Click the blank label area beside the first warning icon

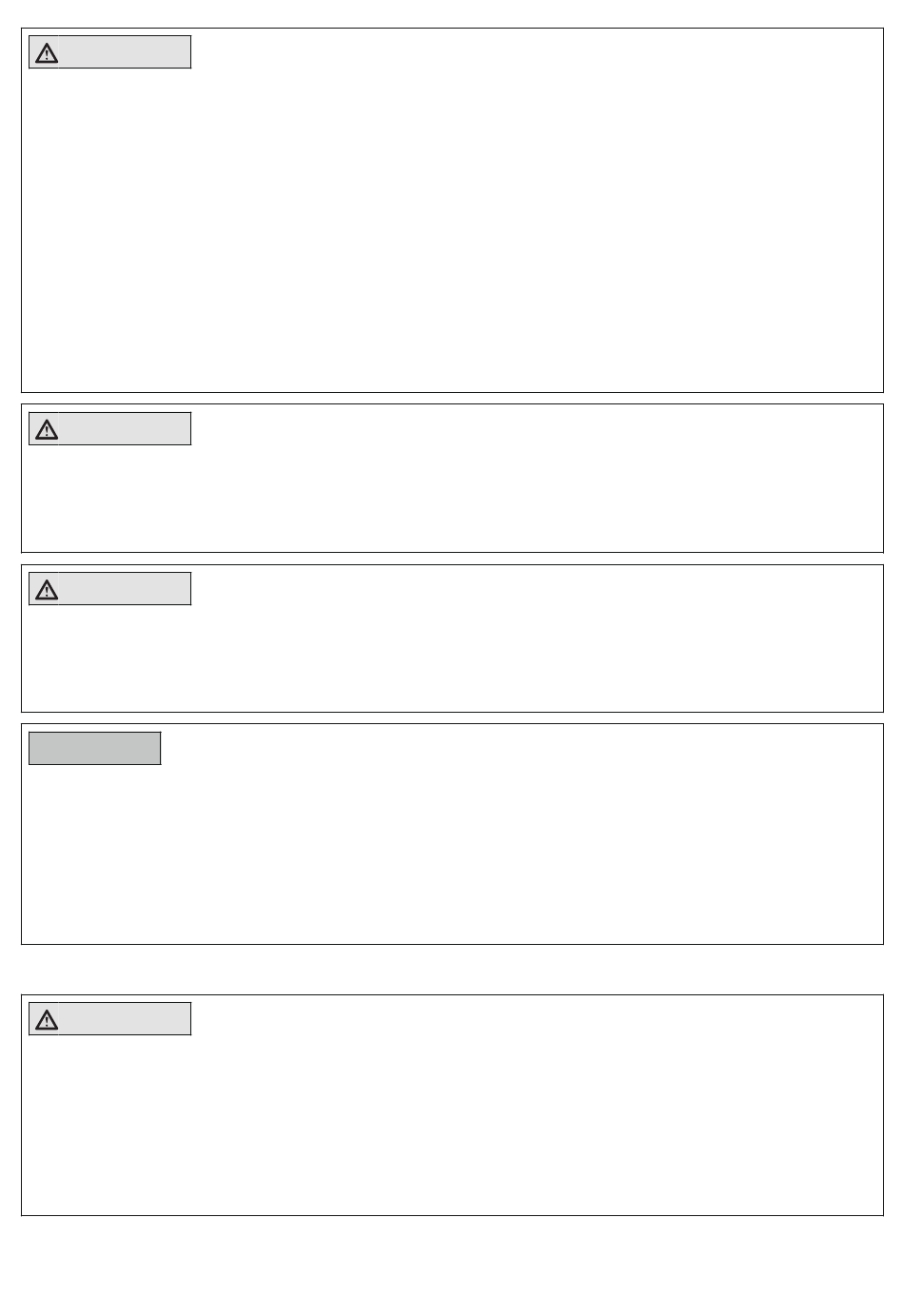click(x=125, y=52)
